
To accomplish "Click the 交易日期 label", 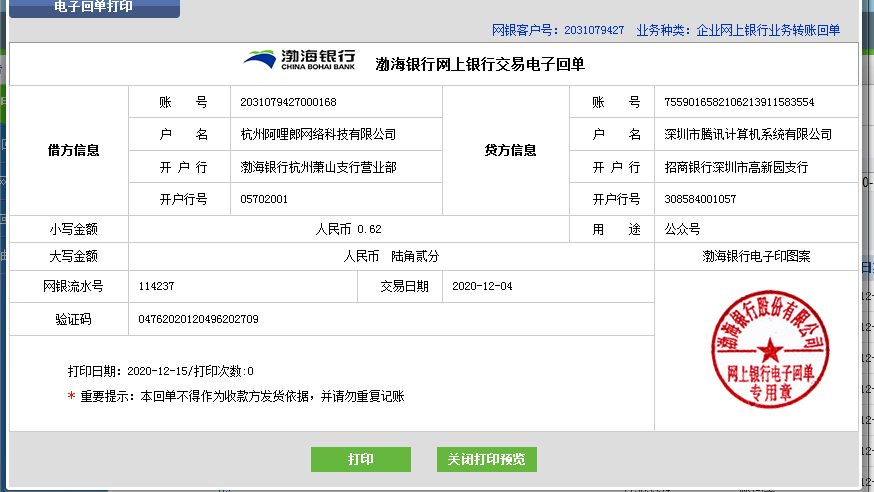I will click(404, 286).
